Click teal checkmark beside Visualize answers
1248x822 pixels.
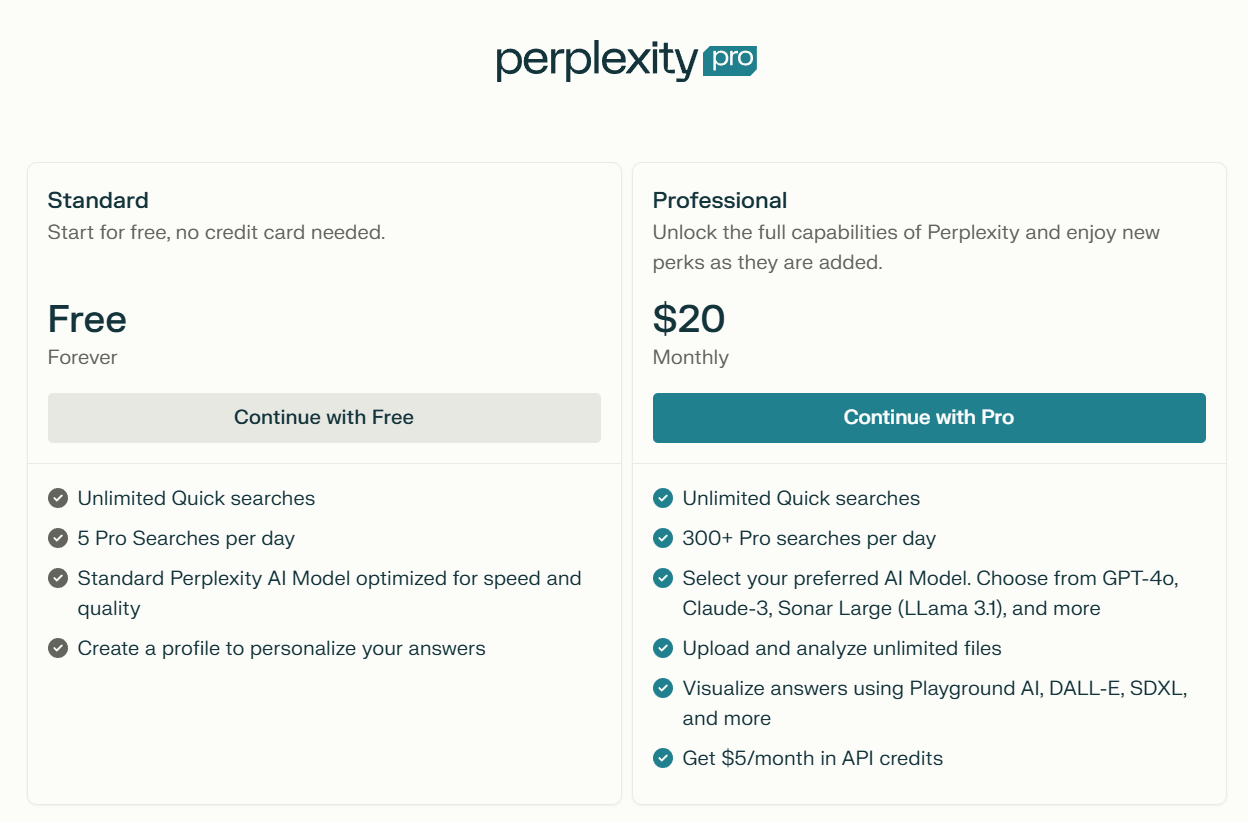tap(663, 688)
